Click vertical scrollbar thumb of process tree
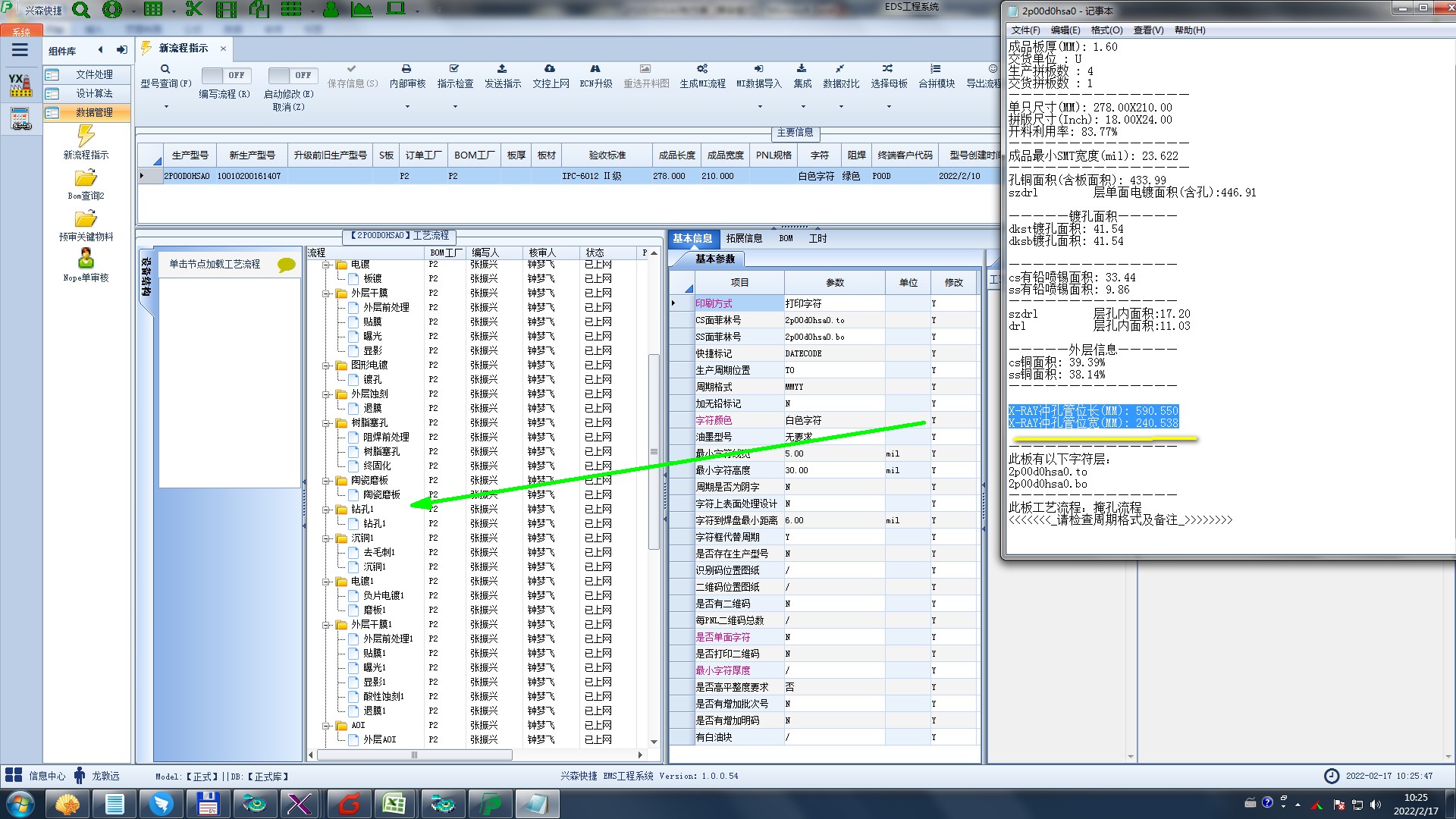 [654, 451]
